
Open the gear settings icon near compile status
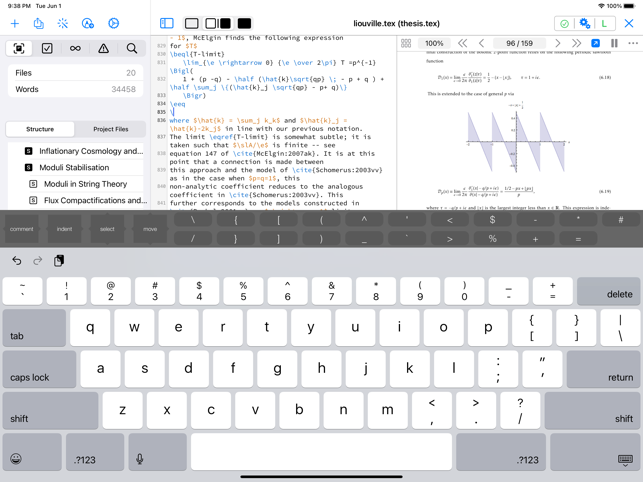[x=585, y=23]
